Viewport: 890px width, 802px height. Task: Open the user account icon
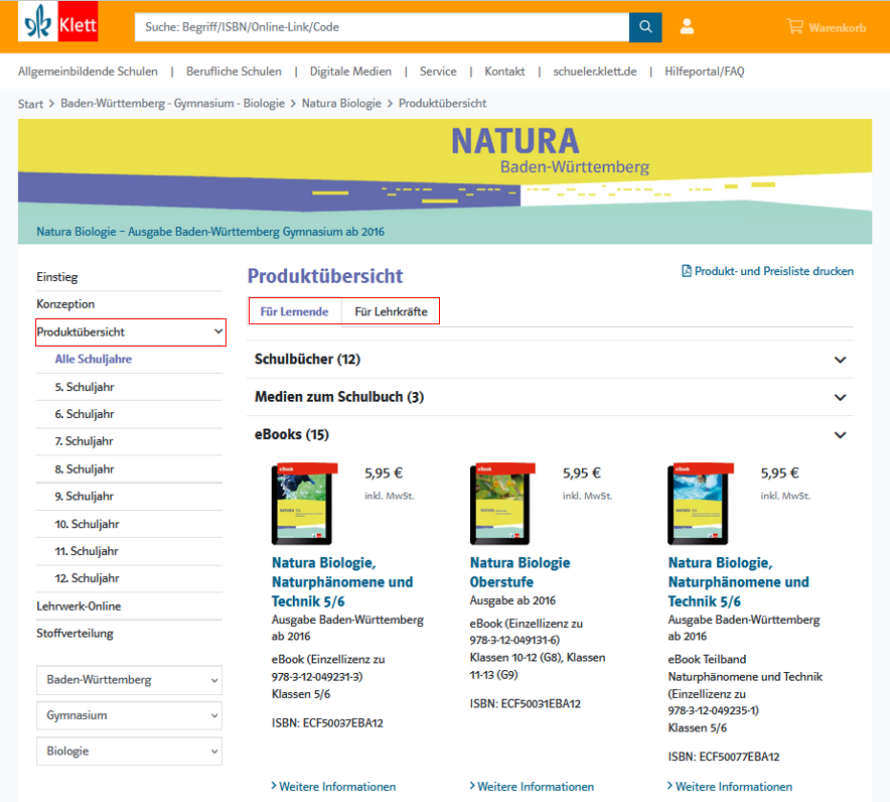tap(687, 27)
